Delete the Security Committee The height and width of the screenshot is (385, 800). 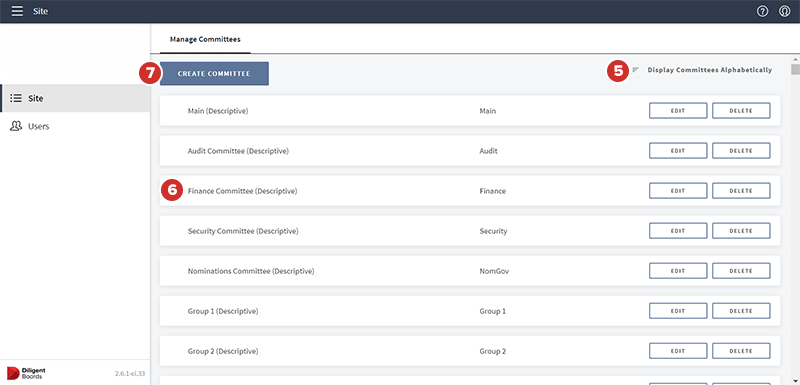tap(741, 231)
